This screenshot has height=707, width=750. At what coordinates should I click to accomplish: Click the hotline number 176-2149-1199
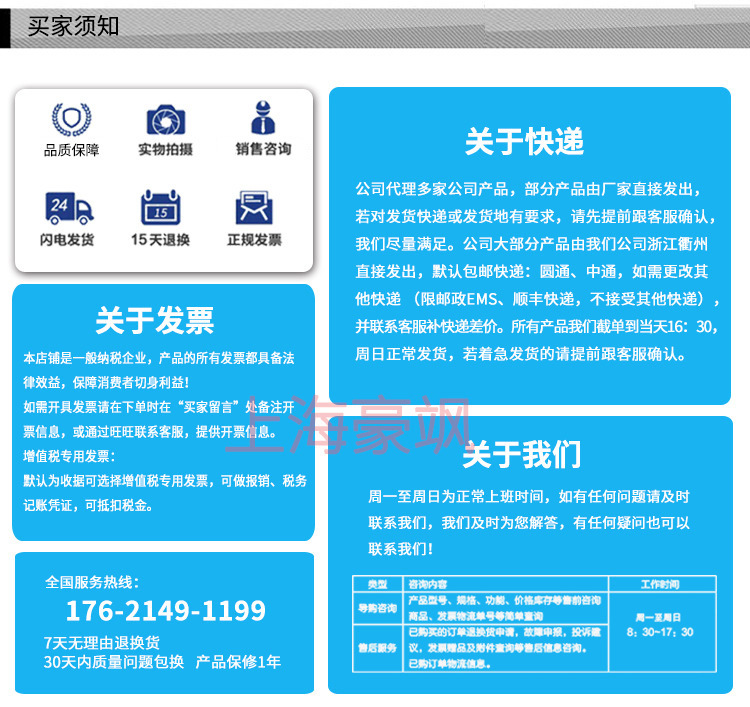pyautogui.click(x=165, y=611)
